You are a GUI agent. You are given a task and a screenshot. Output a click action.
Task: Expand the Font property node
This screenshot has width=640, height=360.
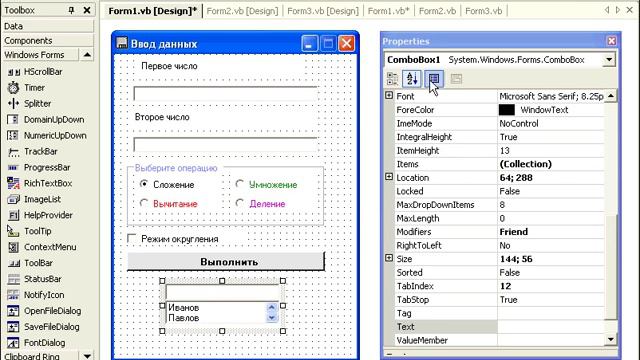coord(389,96)
